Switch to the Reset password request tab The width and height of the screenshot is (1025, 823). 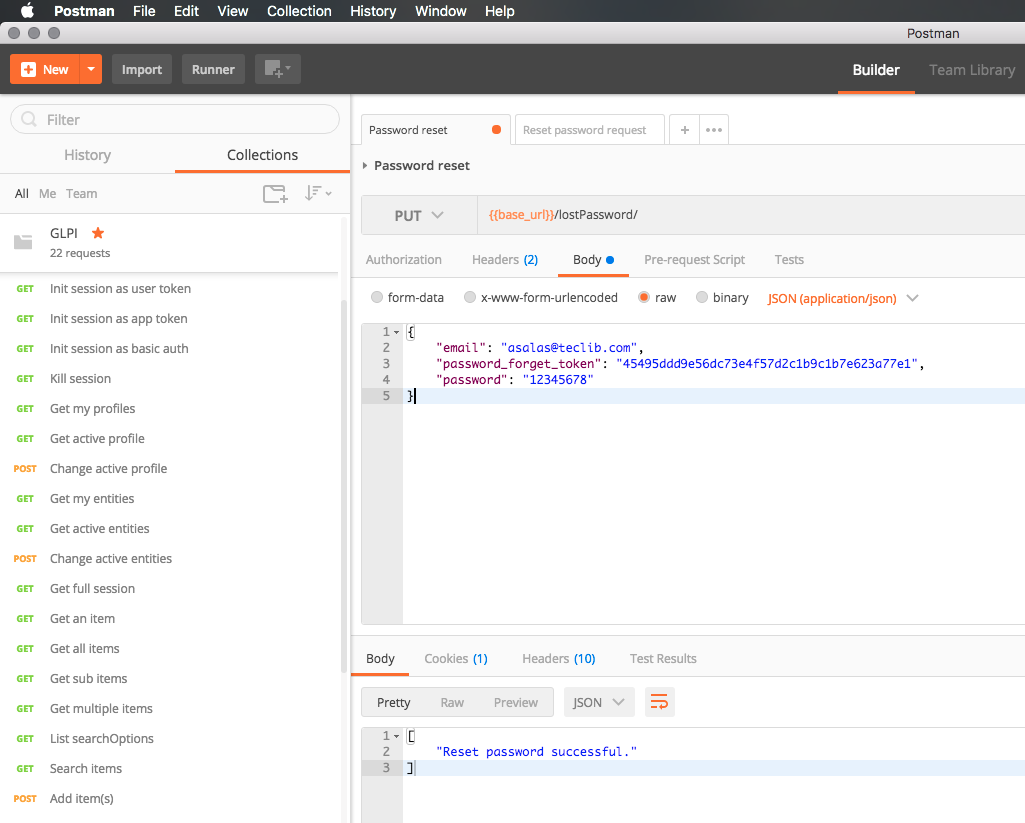pos(590,129)
